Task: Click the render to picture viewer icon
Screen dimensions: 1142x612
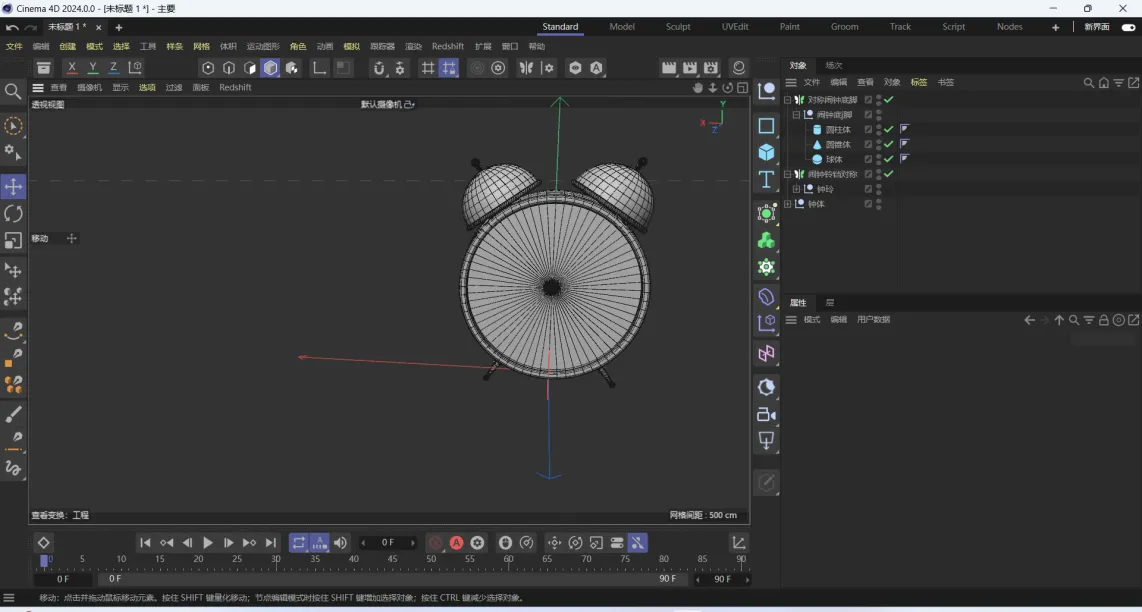Action: pyautogui.click(x=689, y=68)
